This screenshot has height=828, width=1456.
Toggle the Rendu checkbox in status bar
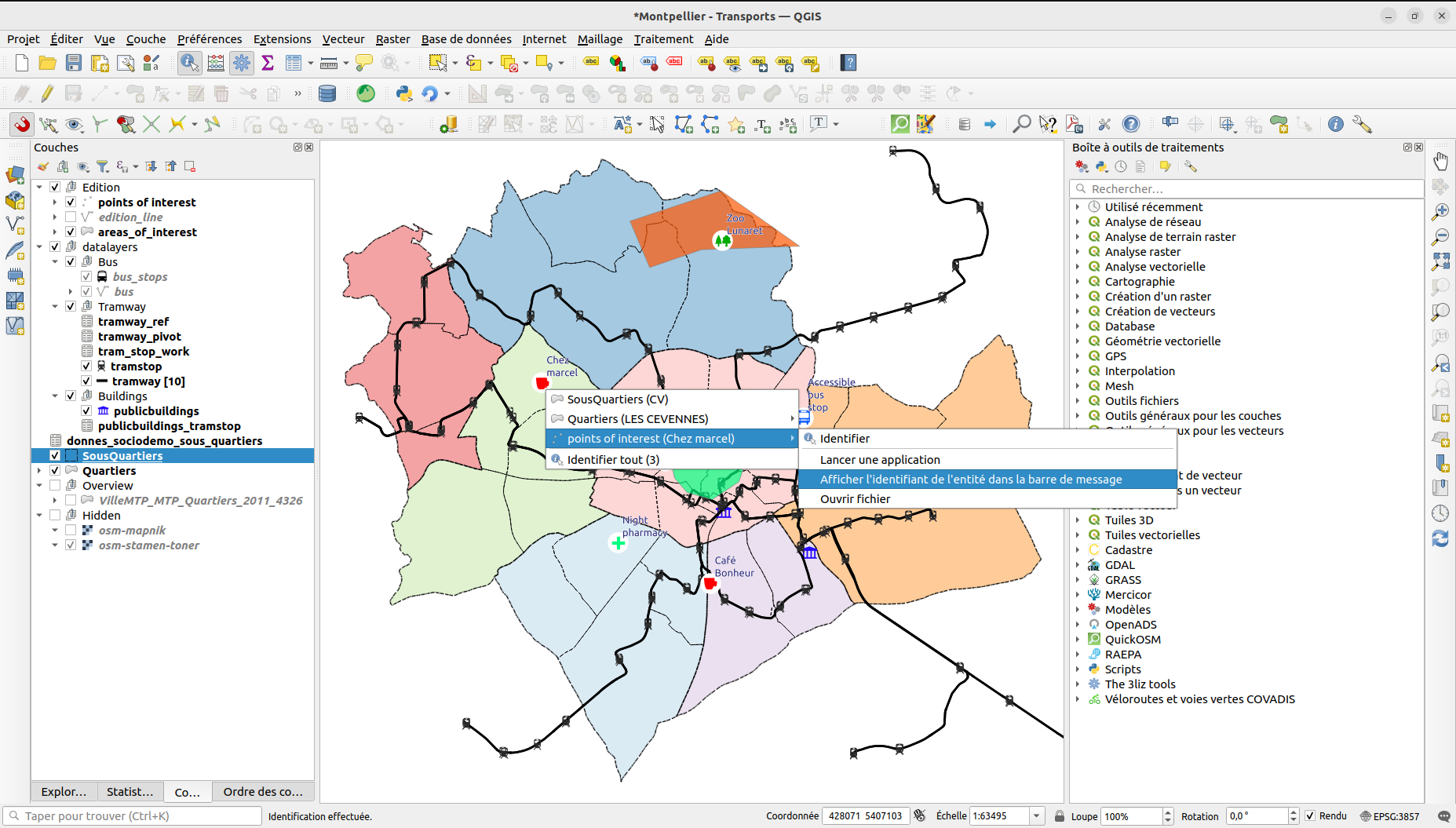coord(1310,816)
